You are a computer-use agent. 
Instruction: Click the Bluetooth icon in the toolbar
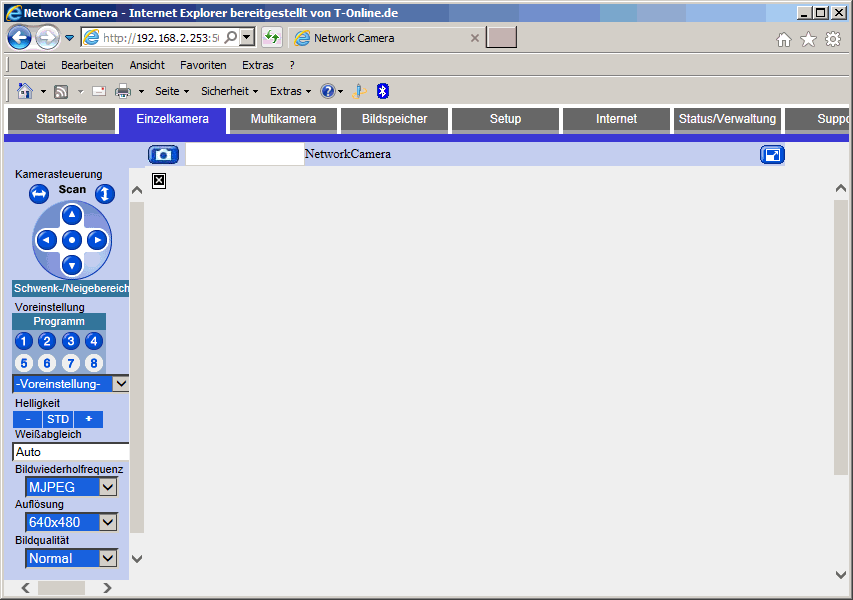(382, 91)
